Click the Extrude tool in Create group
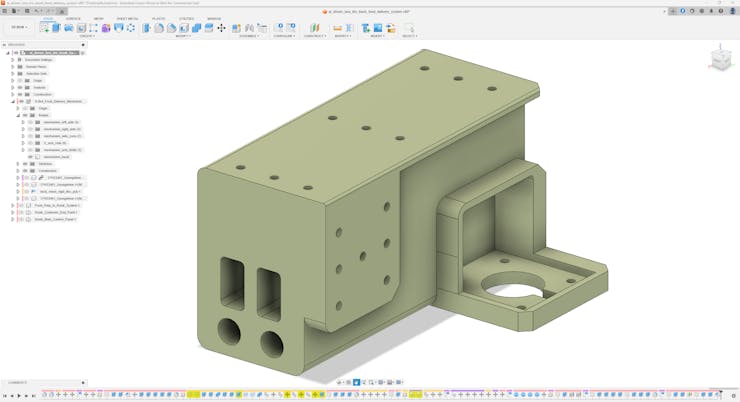Image resolution: width=740 pixels, height=402 pixels. (57, 28)
